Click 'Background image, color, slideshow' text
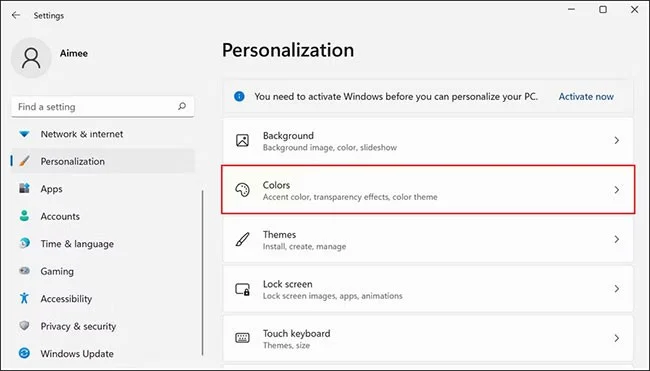The height and width of the screenshot is (371, 650). pos(330,148)
